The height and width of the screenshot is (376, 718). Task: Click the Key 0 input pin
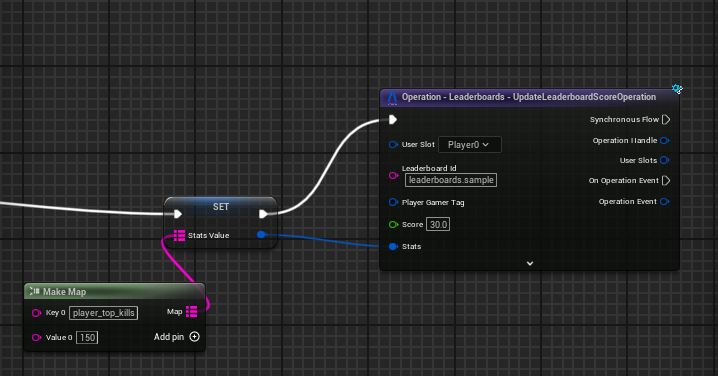(x=36, y=313)
